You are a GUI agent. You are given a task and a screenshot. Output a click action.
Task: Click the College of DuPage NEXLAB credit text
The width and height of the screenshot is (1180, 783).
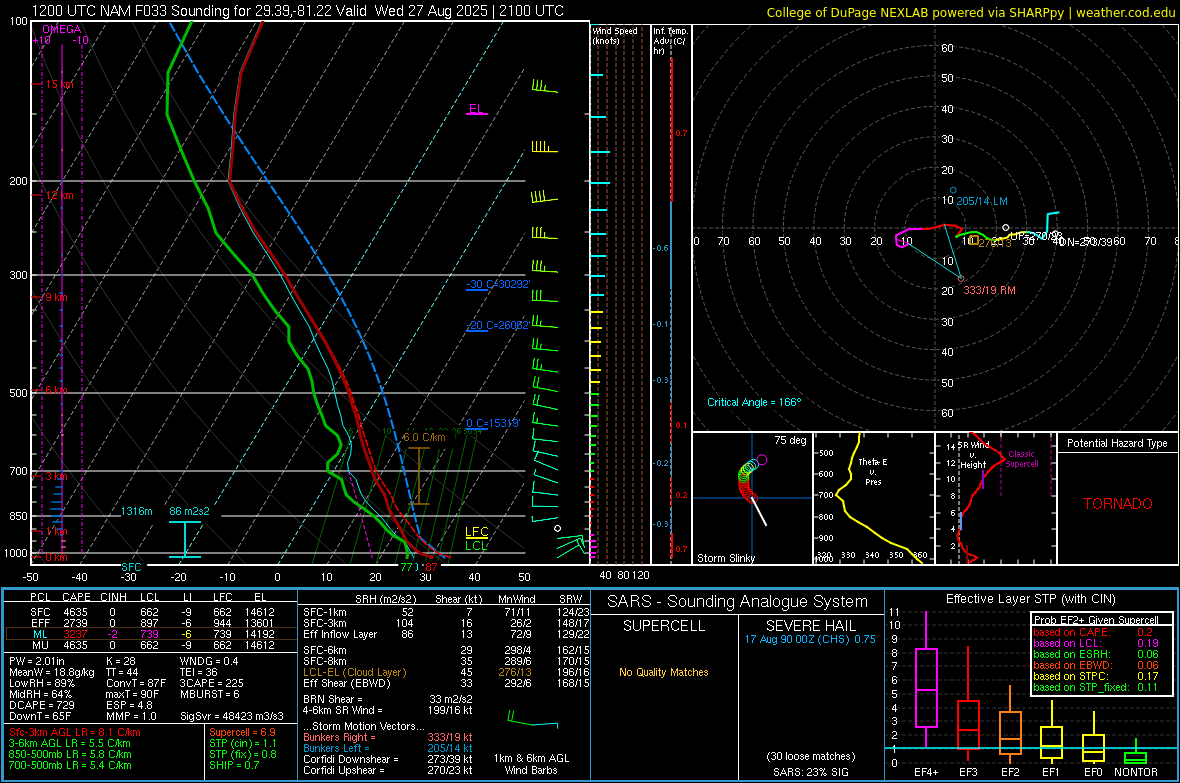tap(971, 12)
